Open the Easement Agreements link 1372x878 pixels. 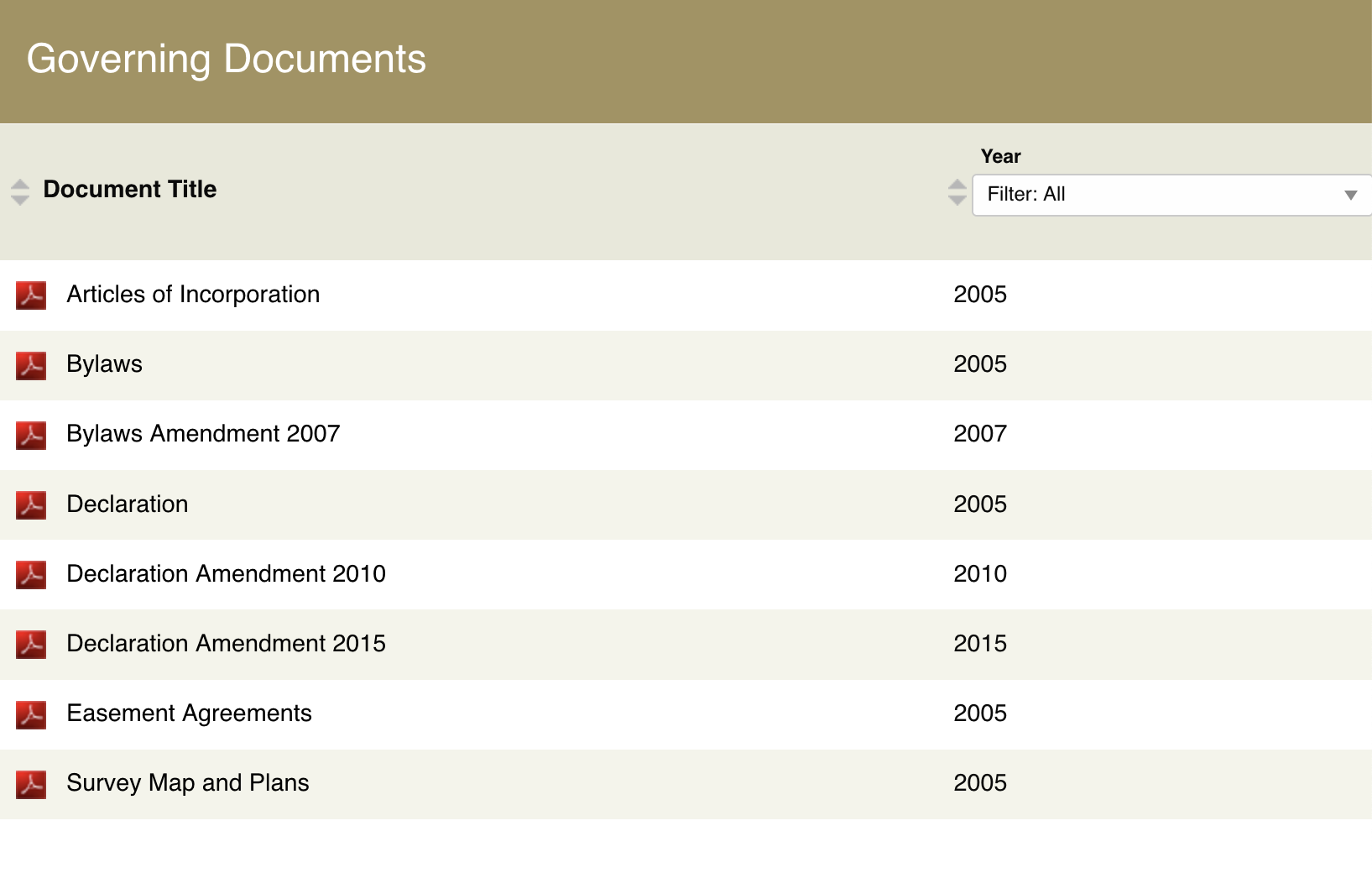pyautogui.click(x=189, y=713)
